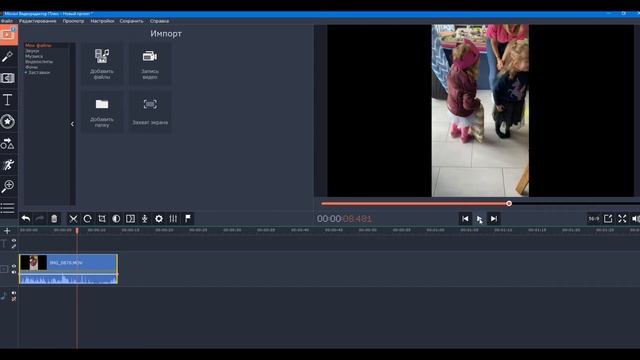The height and width of the screenshot is (360, 640).
Task: Open the Filters magic wand tab
Action: click(7, 57)
